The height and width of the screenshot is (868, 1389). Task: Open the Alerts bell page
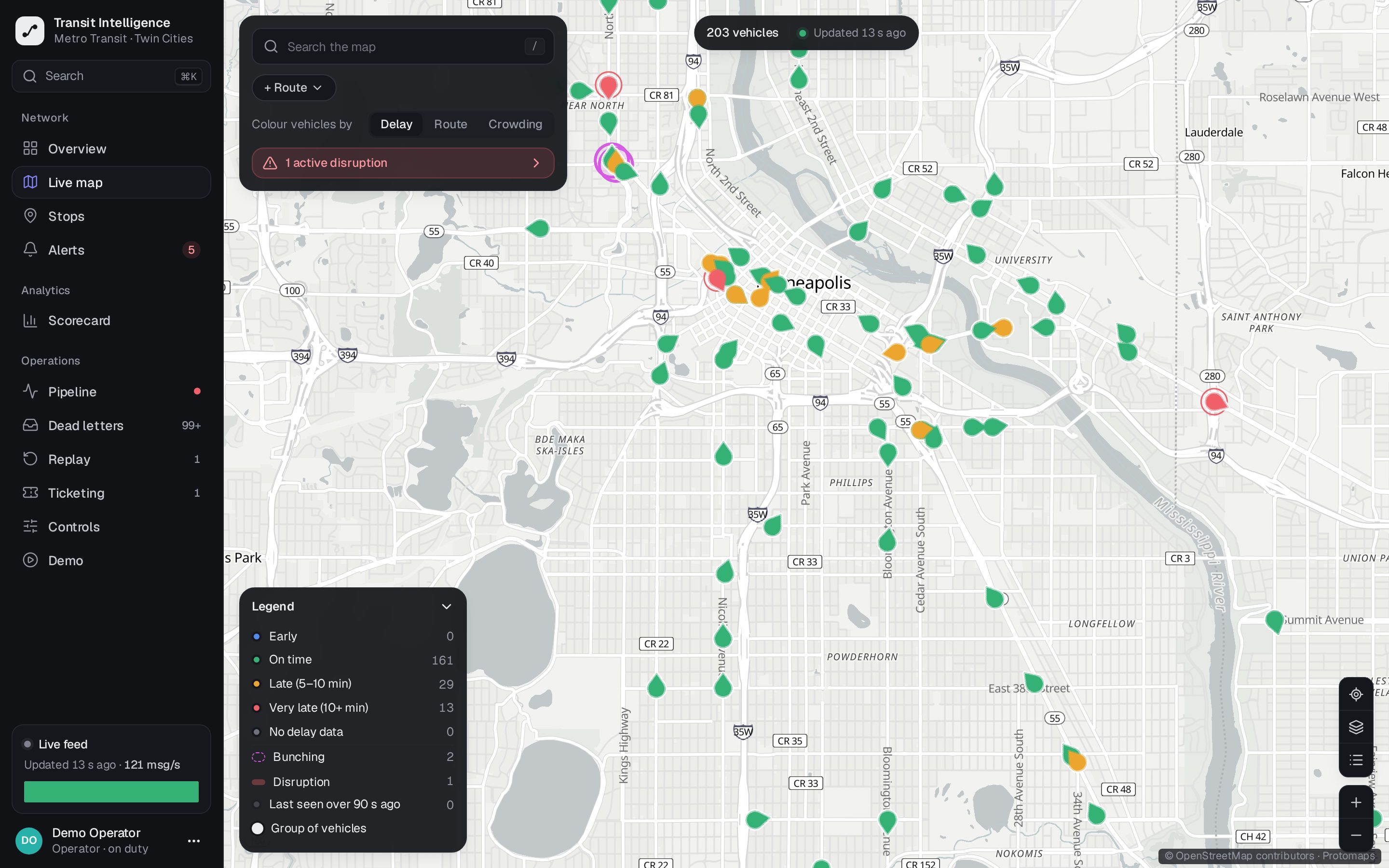(111, 250)
